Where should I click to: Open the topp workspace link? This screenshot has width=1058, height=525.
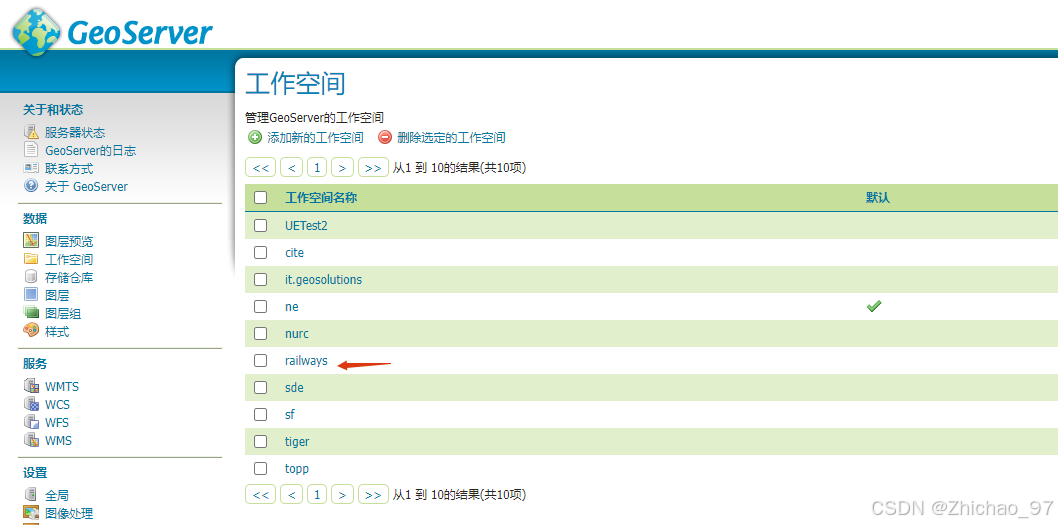(297, 468)
